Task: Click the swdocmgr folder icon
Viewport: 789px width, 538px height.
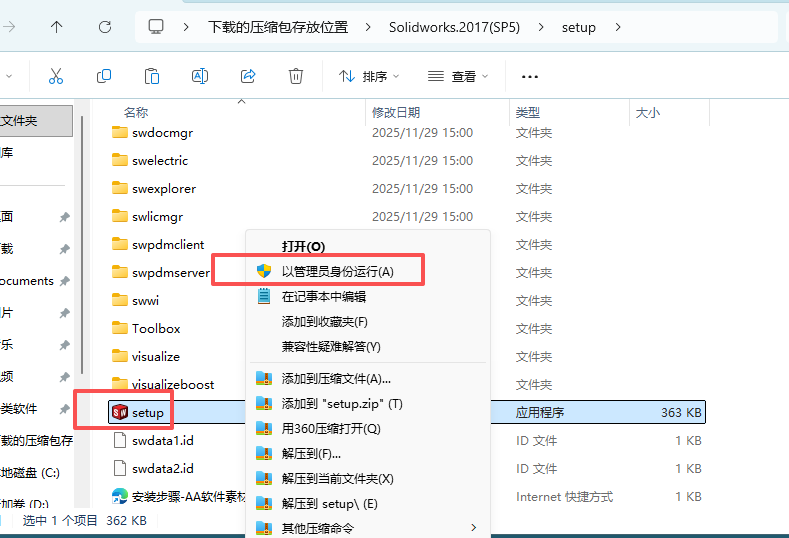Action: pyautogui.click(x=120, y=132)
